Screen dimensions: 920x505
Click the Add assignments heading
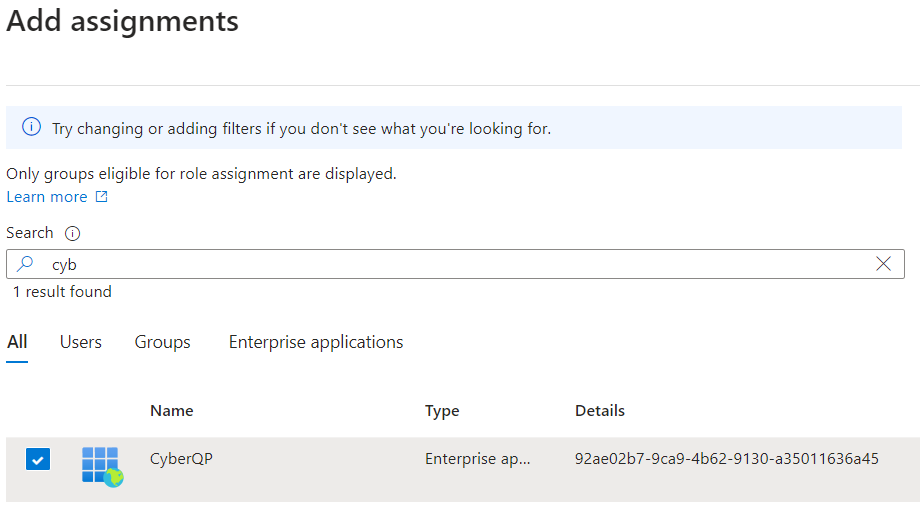pyautogui.click(x=123, y=21)
